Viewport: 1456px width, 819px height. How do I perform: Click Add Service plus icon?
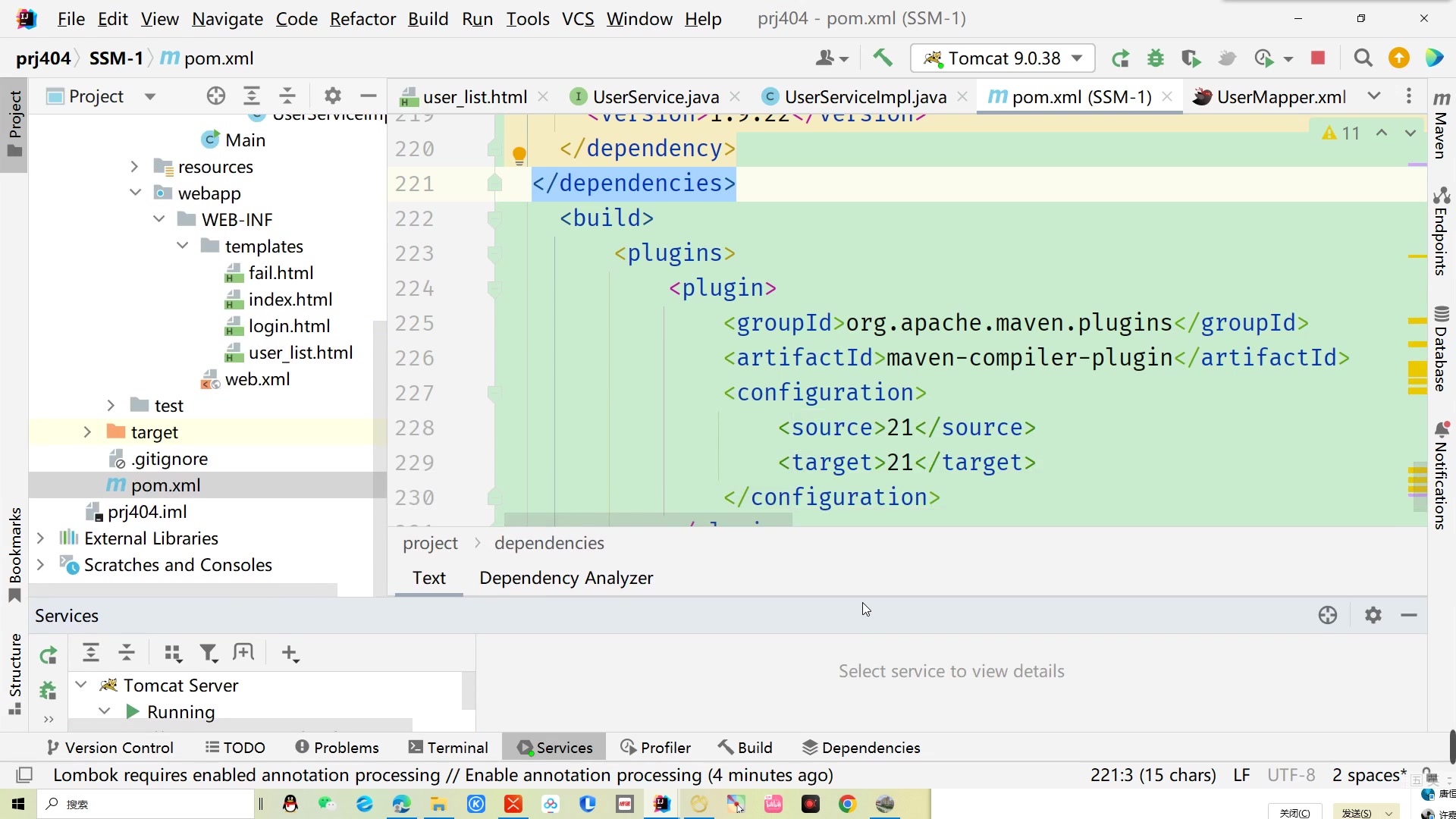pyautogui.click(x=290, y=653)
